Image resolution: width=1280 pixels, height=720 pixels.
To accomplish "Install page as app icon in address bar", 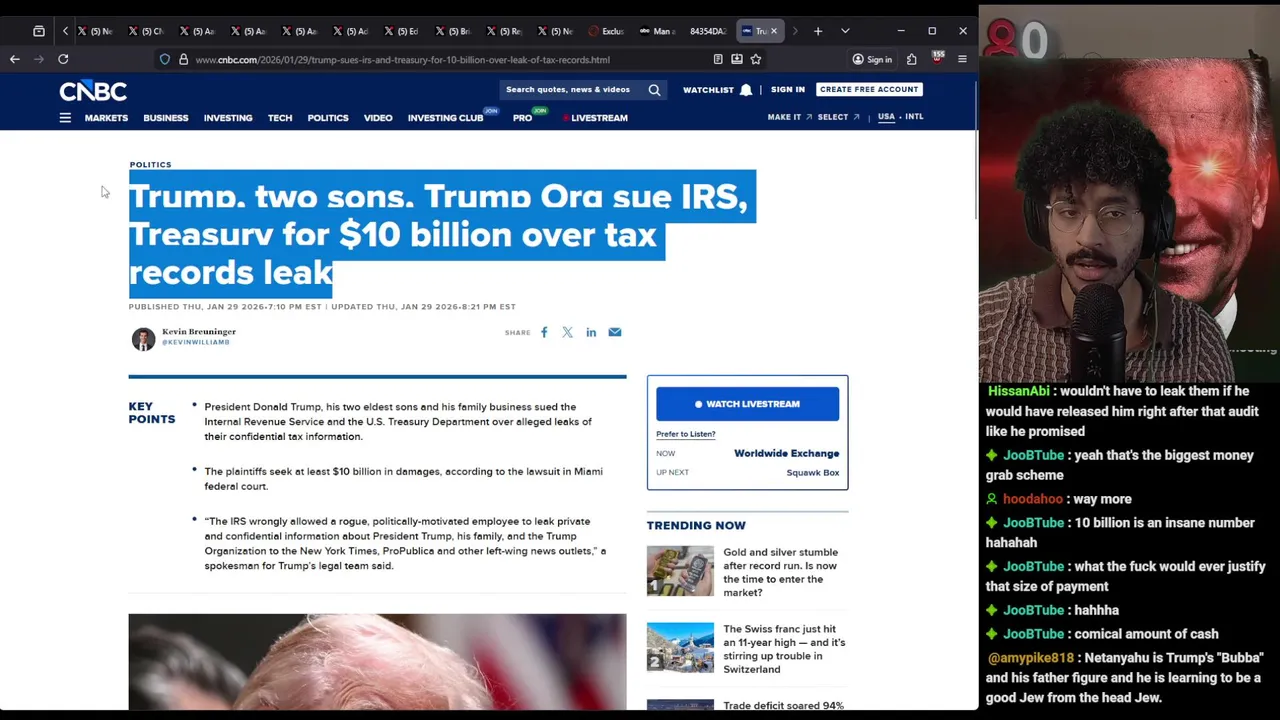I will click(737, 59).
